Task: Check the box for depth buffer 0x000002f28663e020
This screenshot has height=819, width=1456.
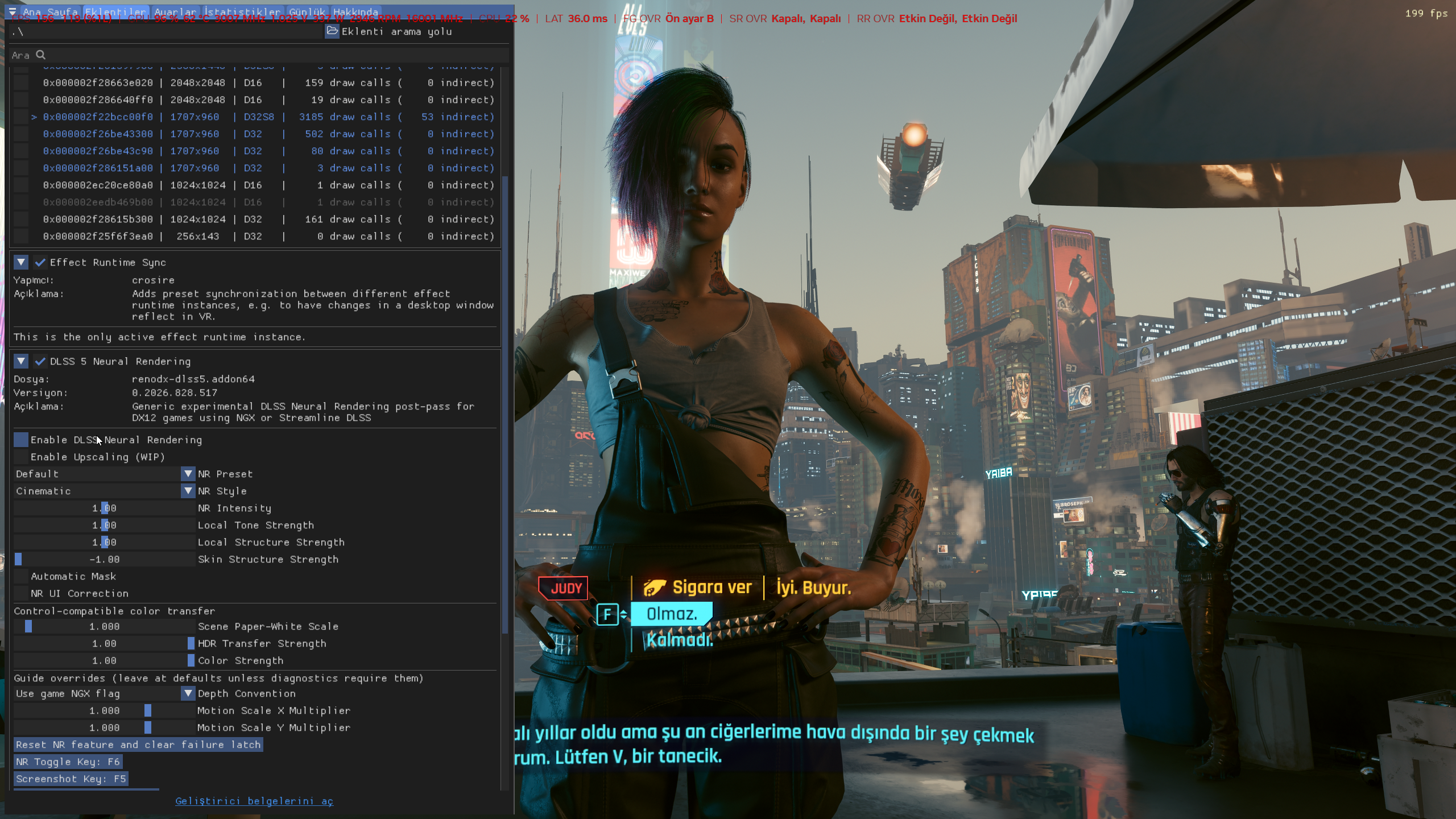Action: pyautogui.click(x=21, y=83)
